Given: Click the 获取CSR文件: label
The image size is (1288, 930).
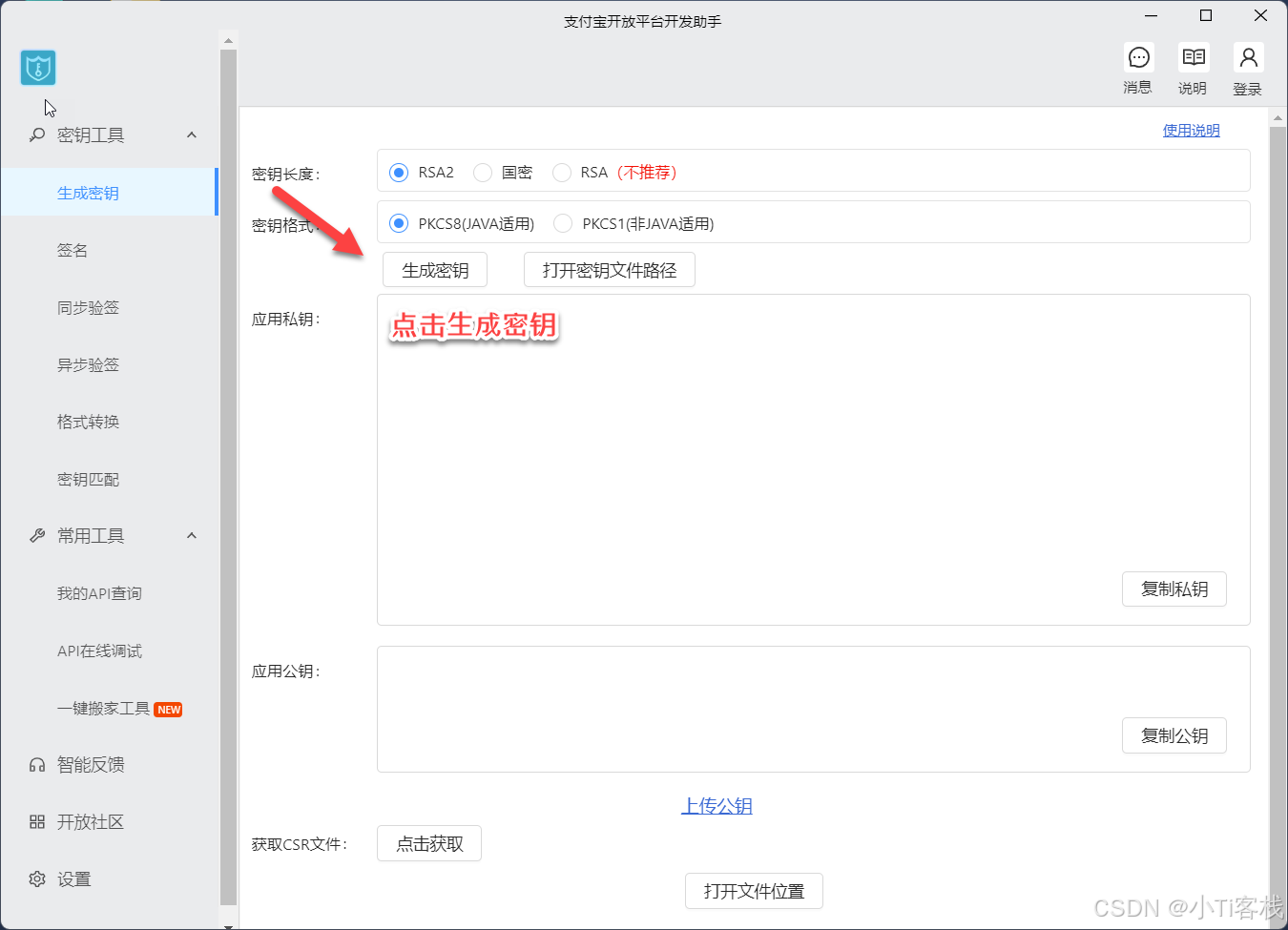Looking at the screenshot, I should 300,844.
